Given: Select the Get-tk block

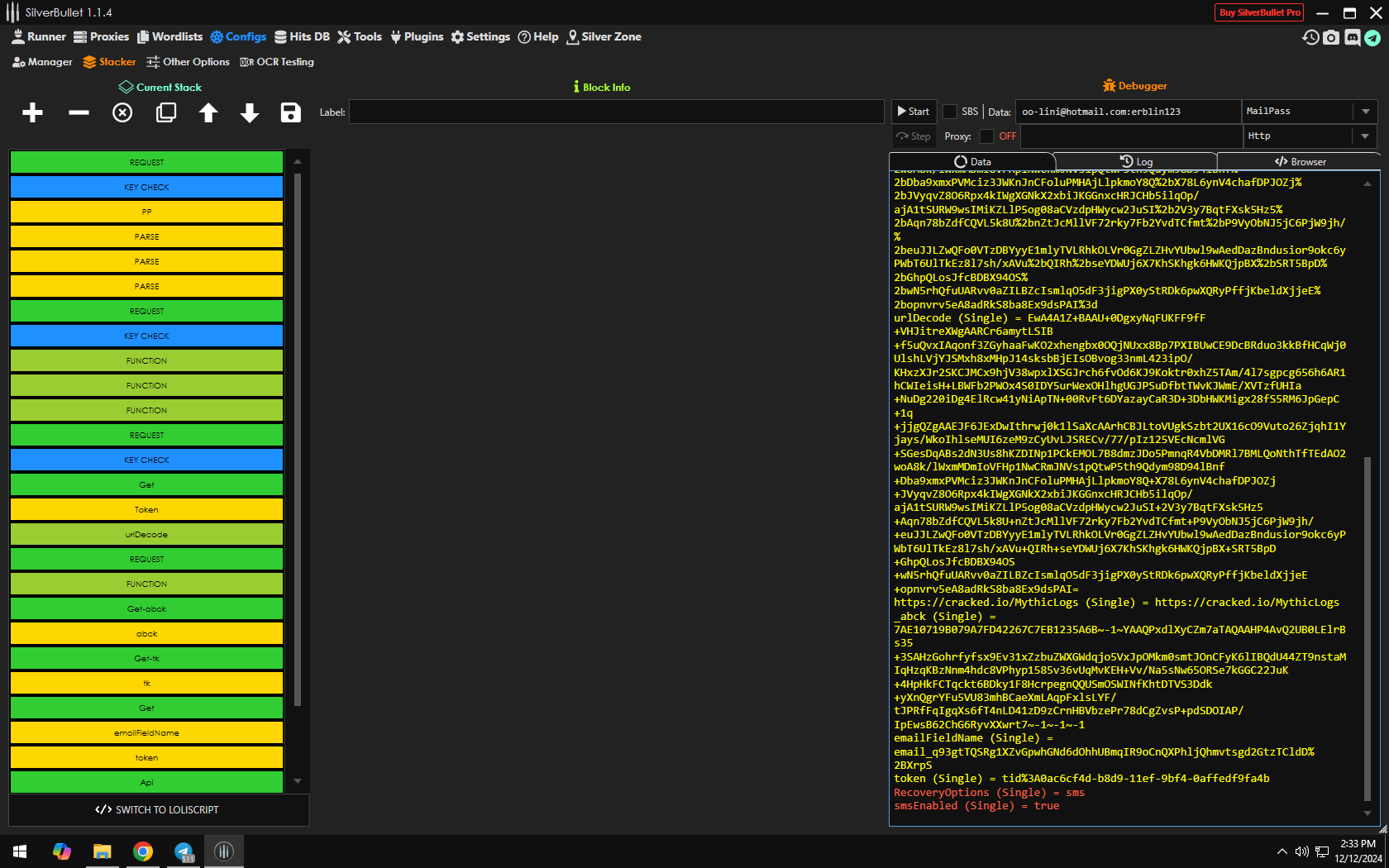Looking at the screenshot, I should click(146, 658).
